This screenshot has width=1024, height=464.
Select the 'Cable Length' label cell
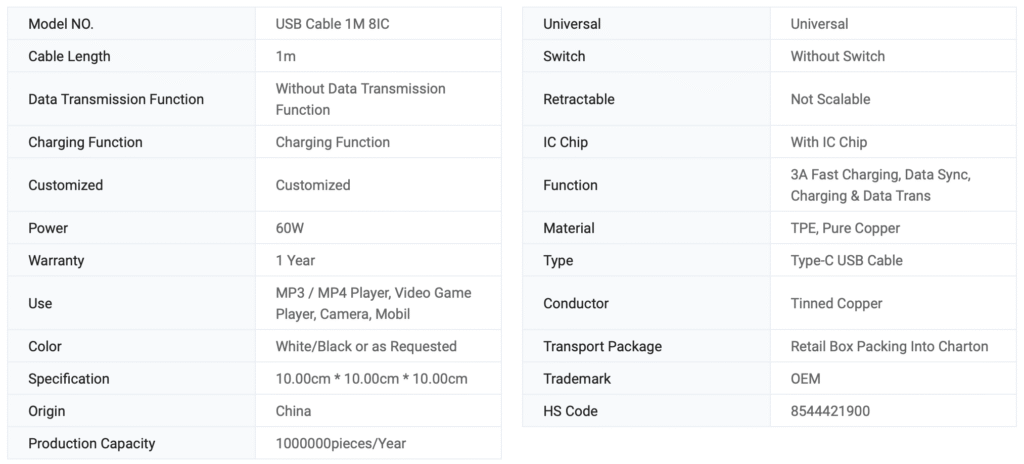click(69, 56)
